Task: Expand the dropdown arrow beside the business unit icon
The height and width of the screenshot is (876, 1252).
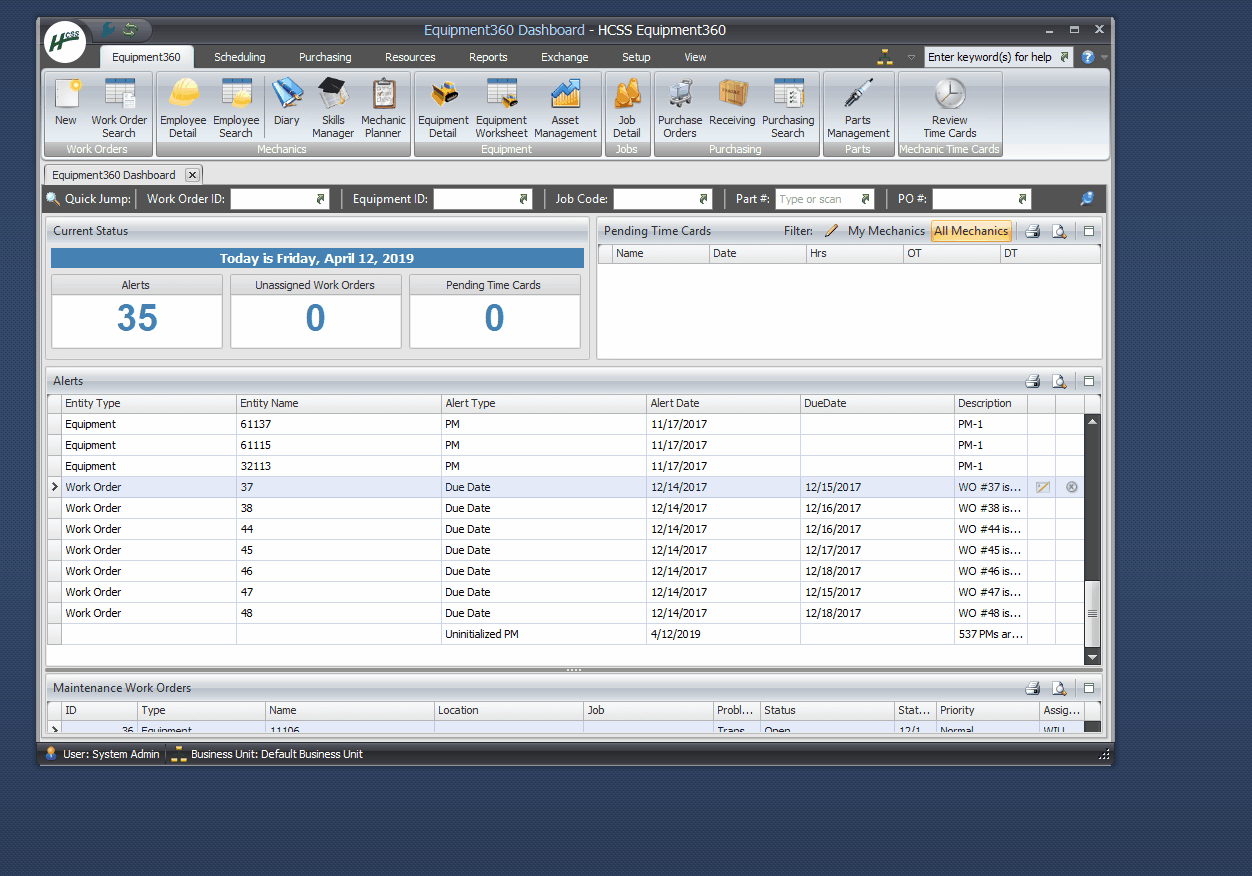Action: (911, 58)
